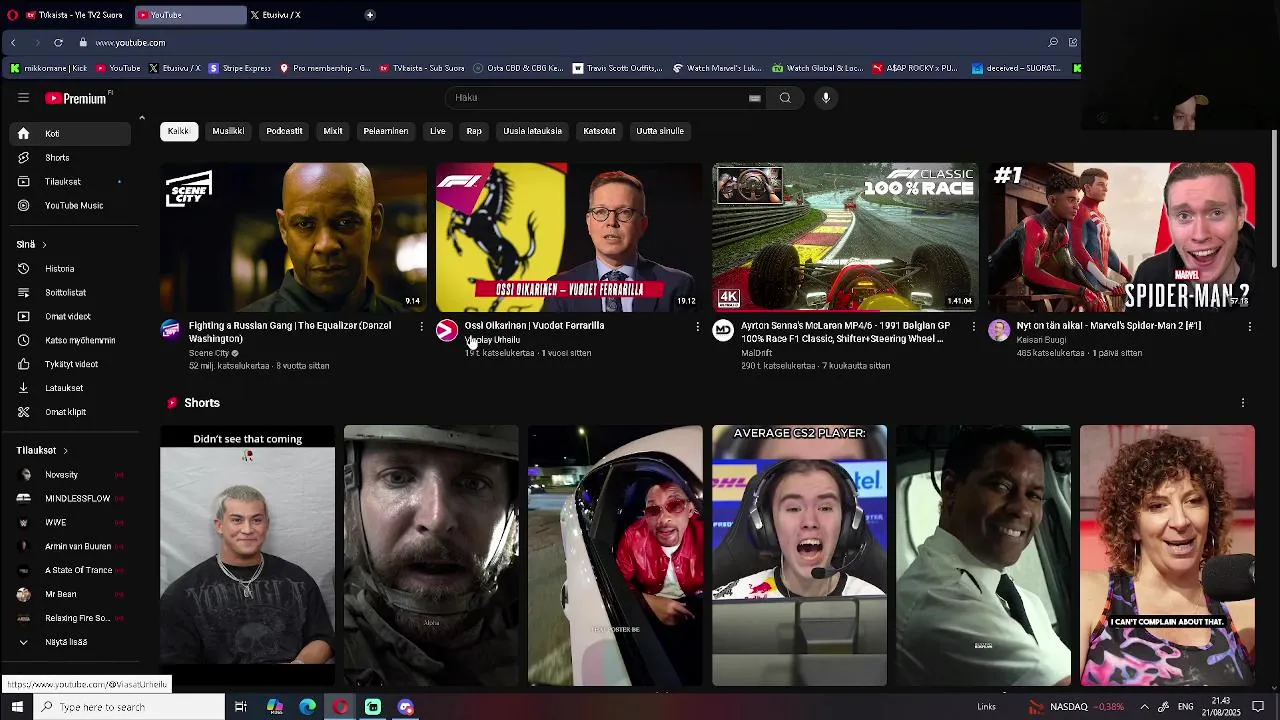The image size is (1280, 720).
Task: Open mikkomane Kick bookmark
Action: click(x=49, y=68)
